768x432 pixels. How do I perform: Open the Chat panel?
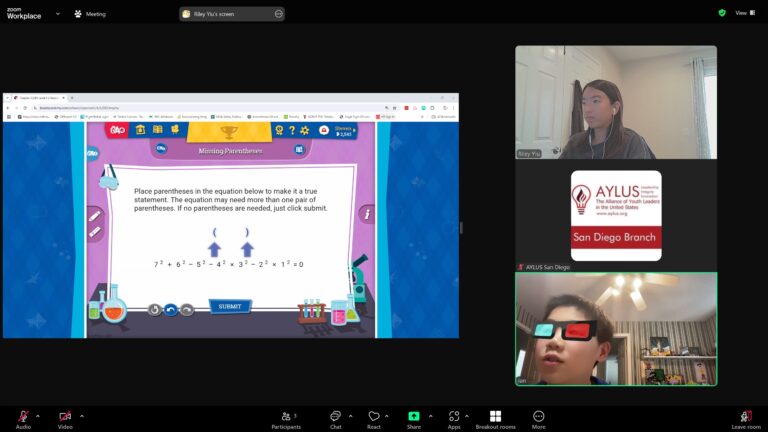336,420
